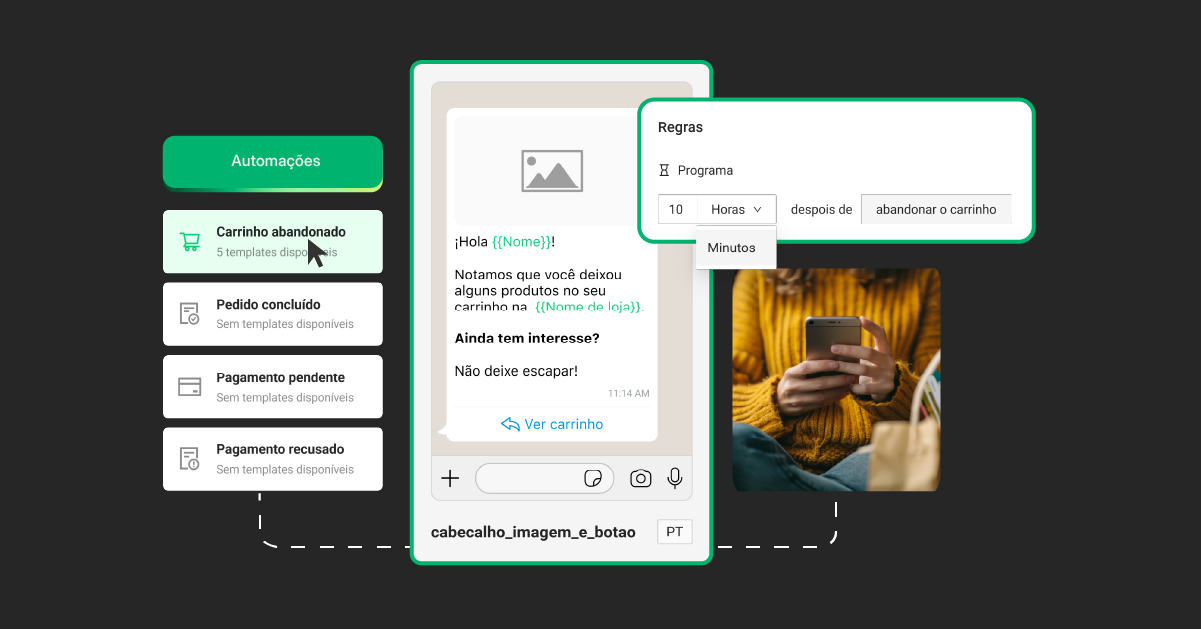Click the photo of person holding phone
Viewport: 1201px width, 629px height.
(836, 380)
